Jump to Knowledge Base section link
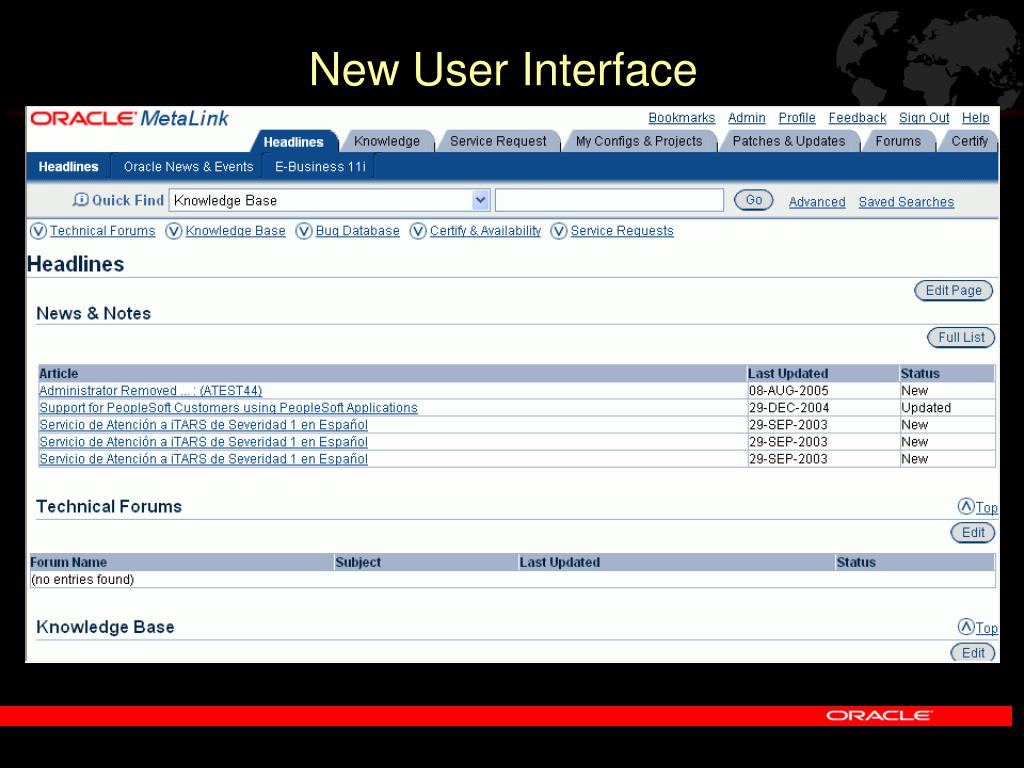Viewport: 1024px width, 768px height. coord(235,231)
